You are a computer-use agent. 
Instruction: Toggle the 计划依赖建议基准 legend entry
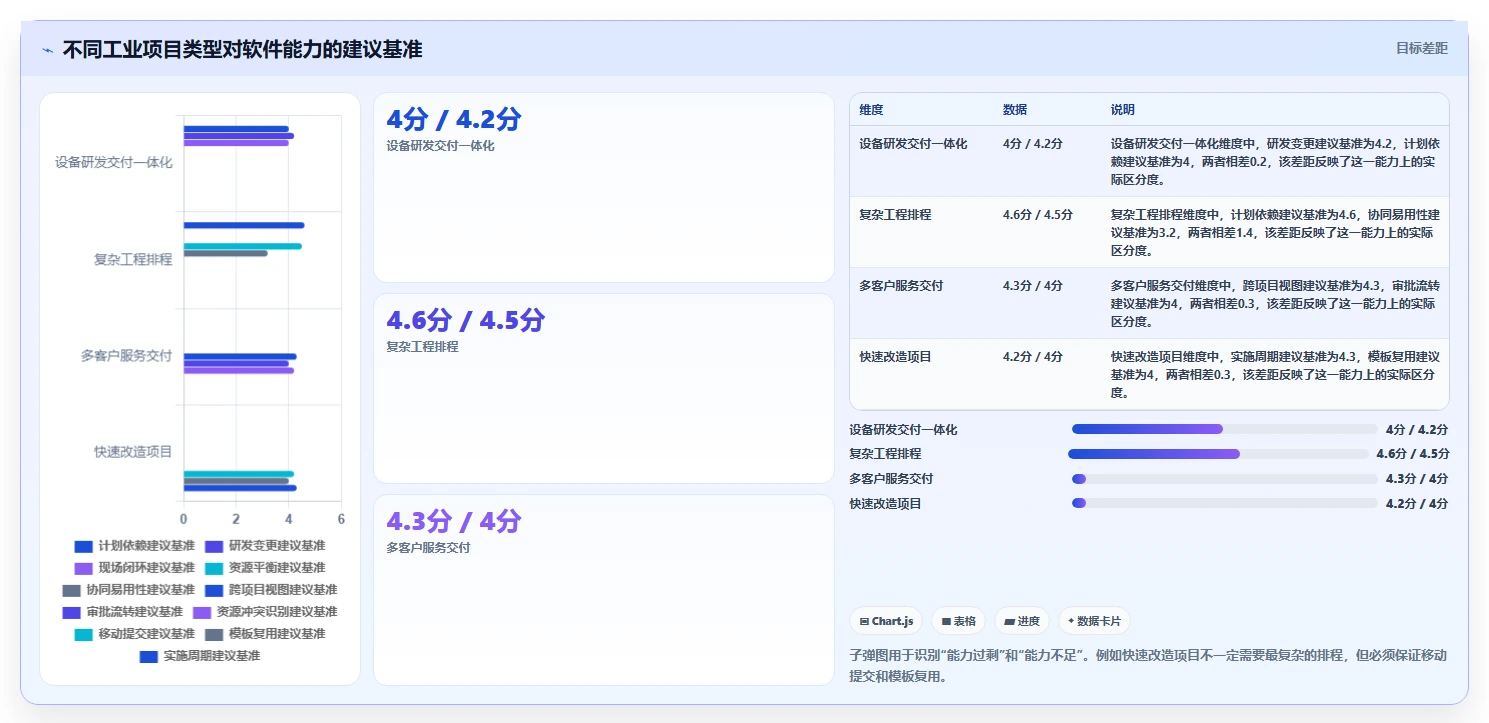point(134,546)
